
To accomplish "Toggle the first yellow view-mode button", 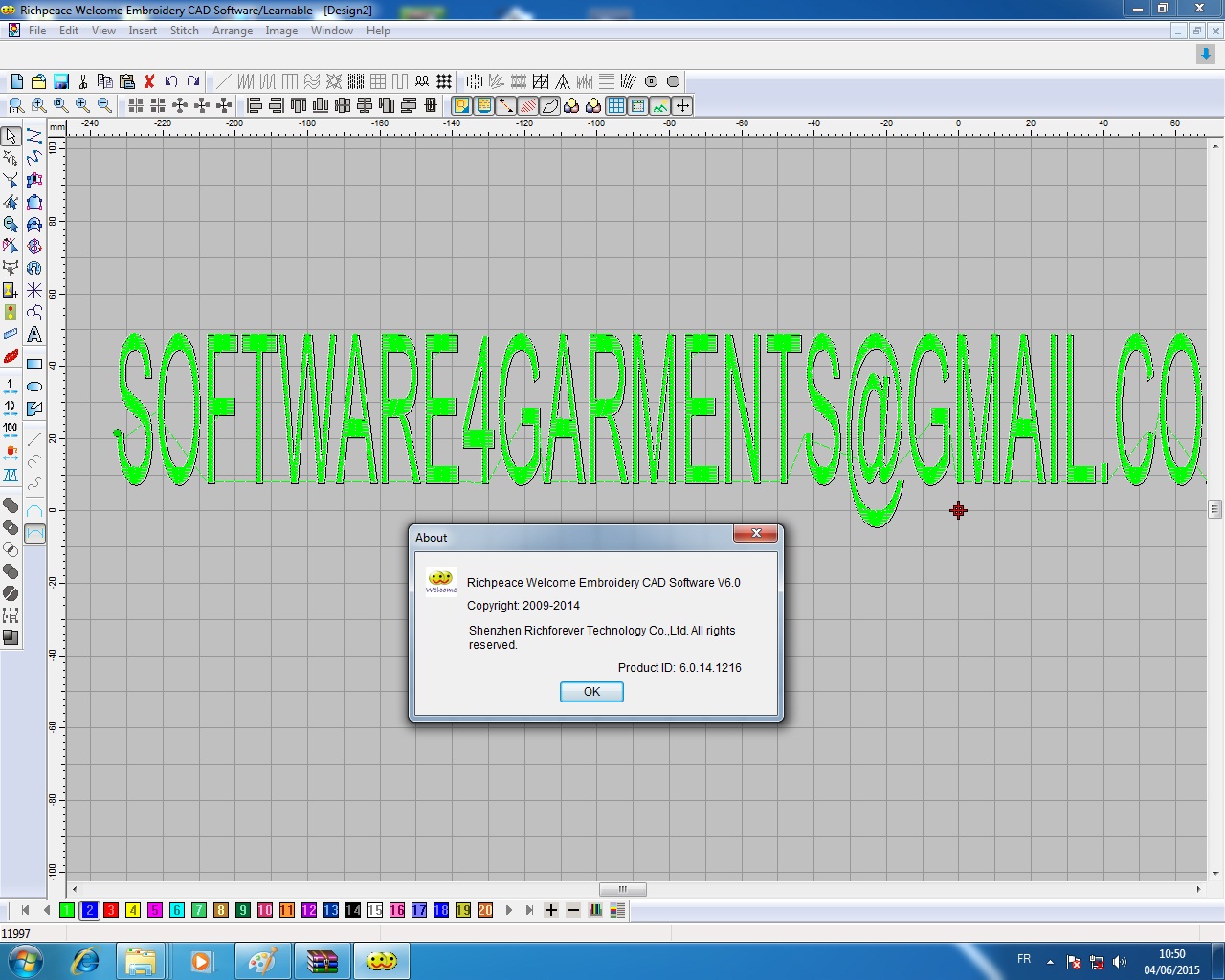I will tap(462, 105).
